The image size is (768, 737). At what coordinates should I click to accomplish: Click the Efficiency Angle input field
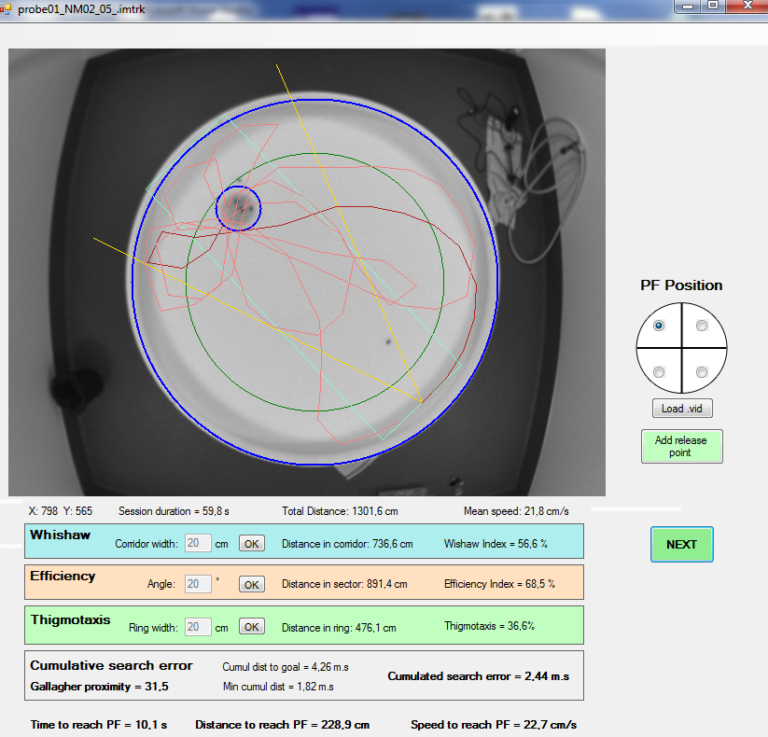click(198, 584)
